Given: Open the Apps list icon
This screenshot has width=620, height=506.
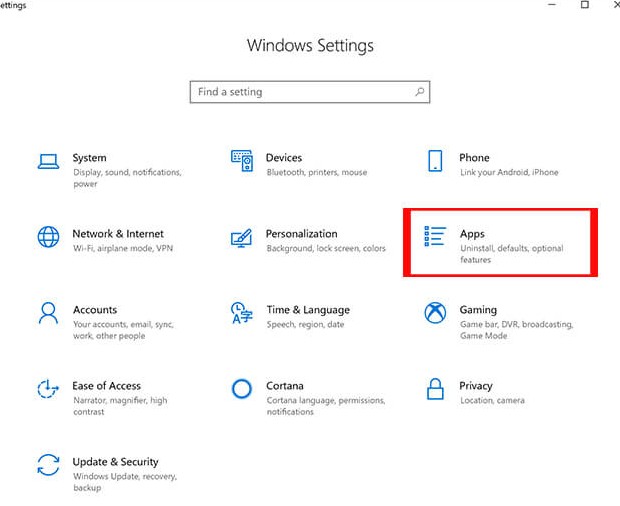Looking at the screenshot, I should click(435, 236).
